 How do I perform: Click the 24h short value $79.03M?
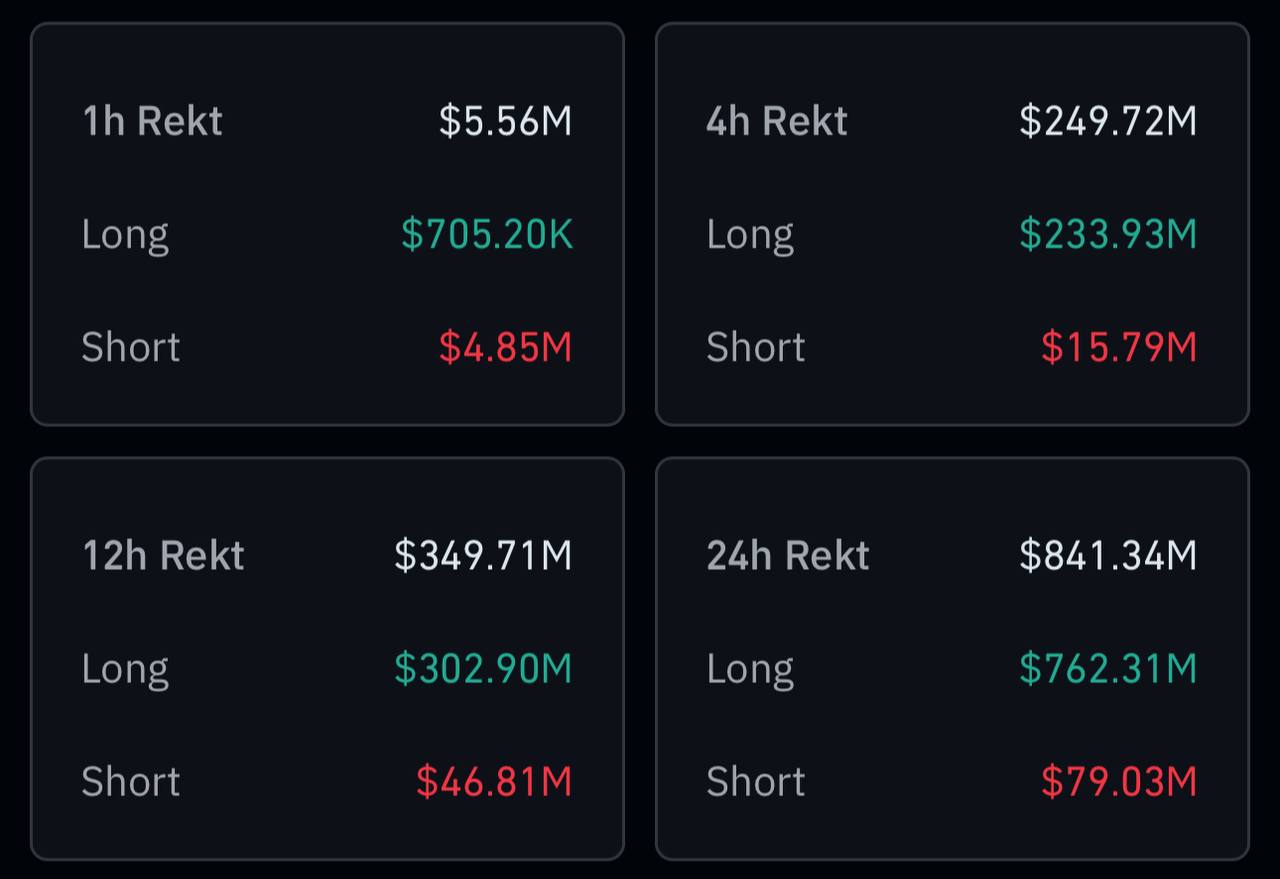click(x=1119, y=781)
